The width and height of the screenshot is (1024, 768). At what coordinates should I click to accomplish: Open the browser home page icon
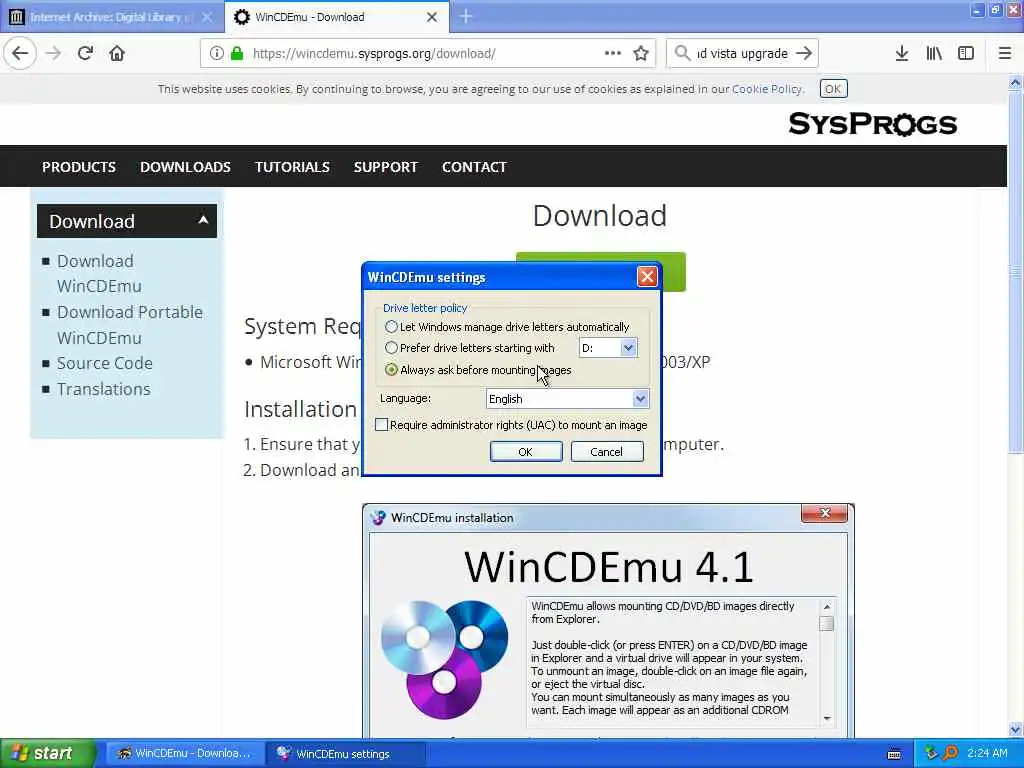(x=117, y=53)
